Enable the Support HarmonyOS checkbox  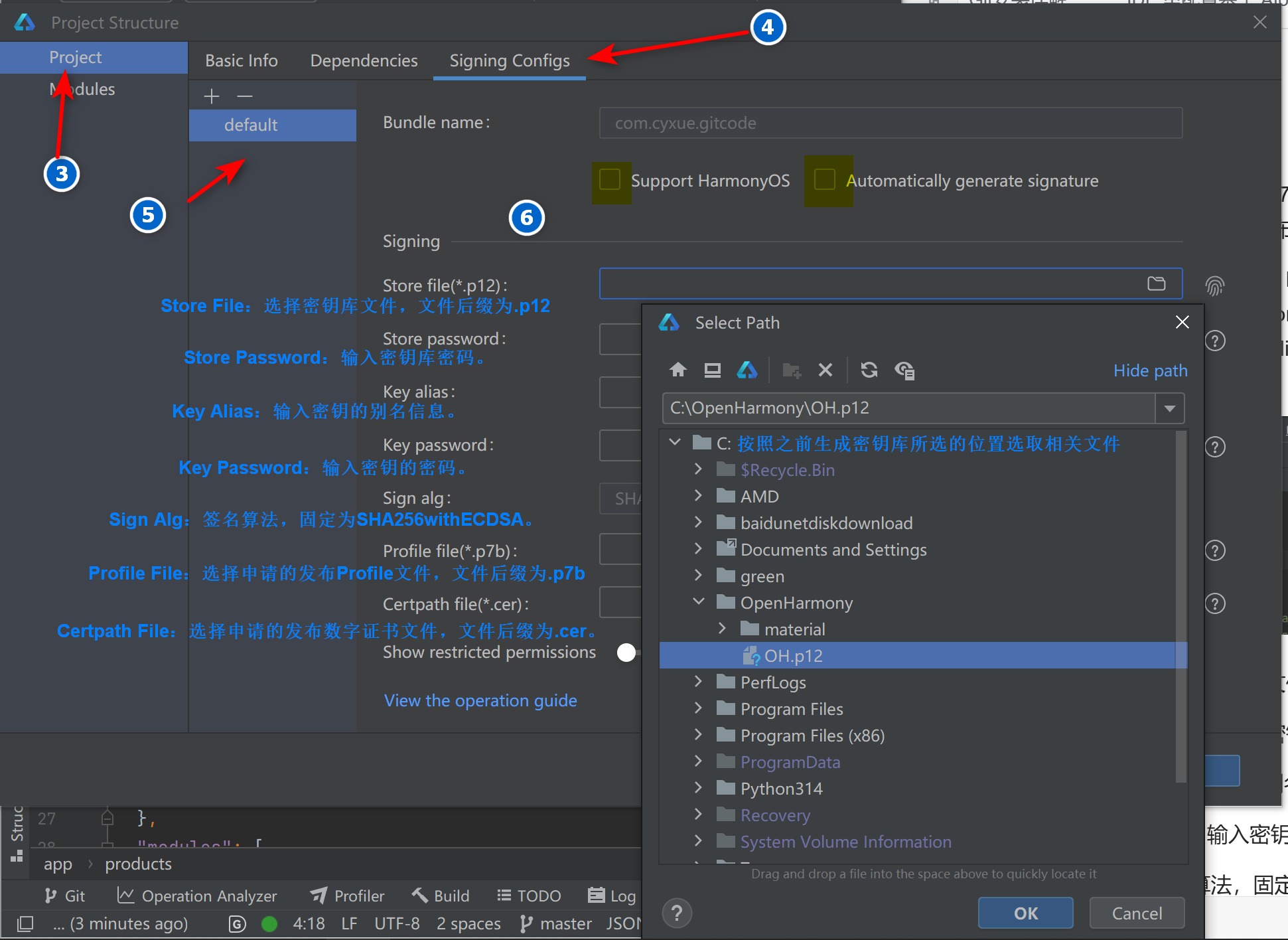[610, 179]
